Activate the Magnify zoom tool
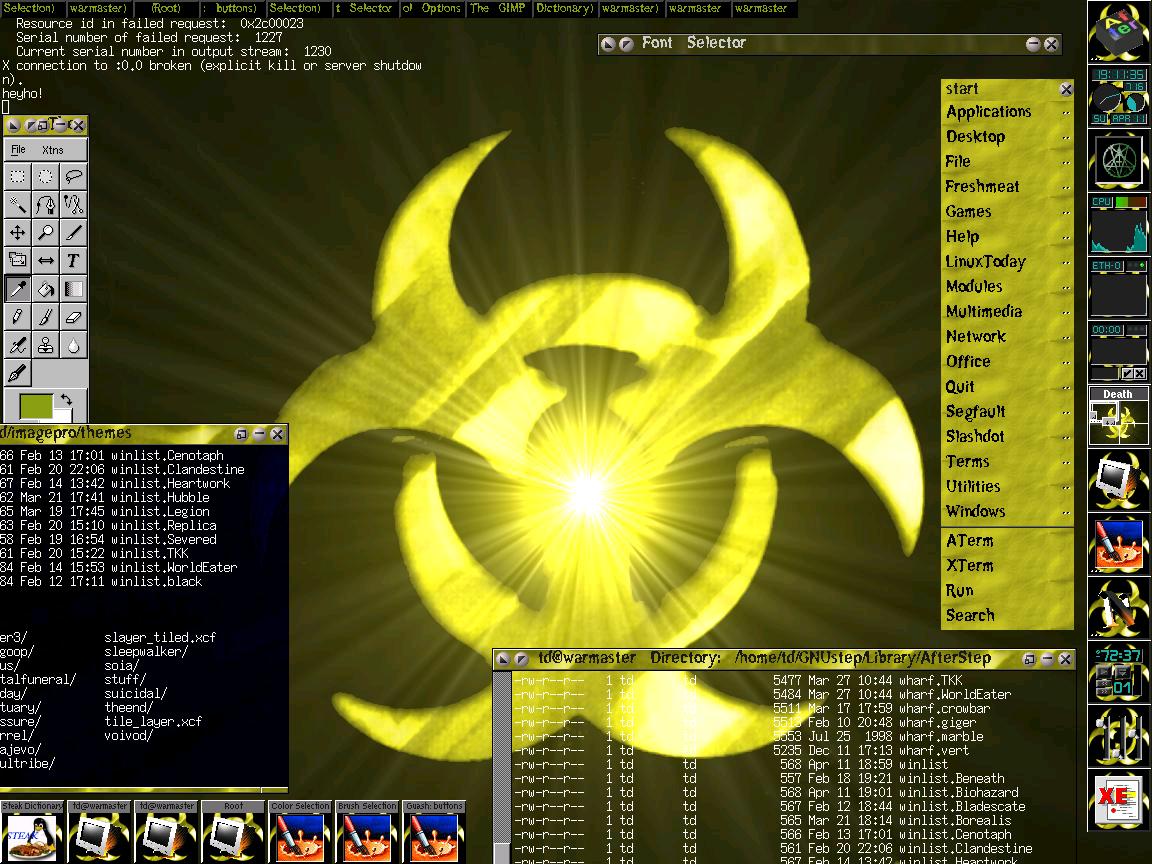This screenshot has width=1152, height=864. point(46,233)
